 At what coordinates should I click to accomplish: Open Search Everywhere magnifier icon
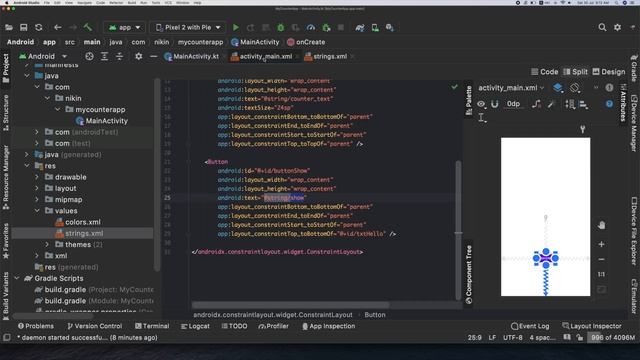click(602, 27)
